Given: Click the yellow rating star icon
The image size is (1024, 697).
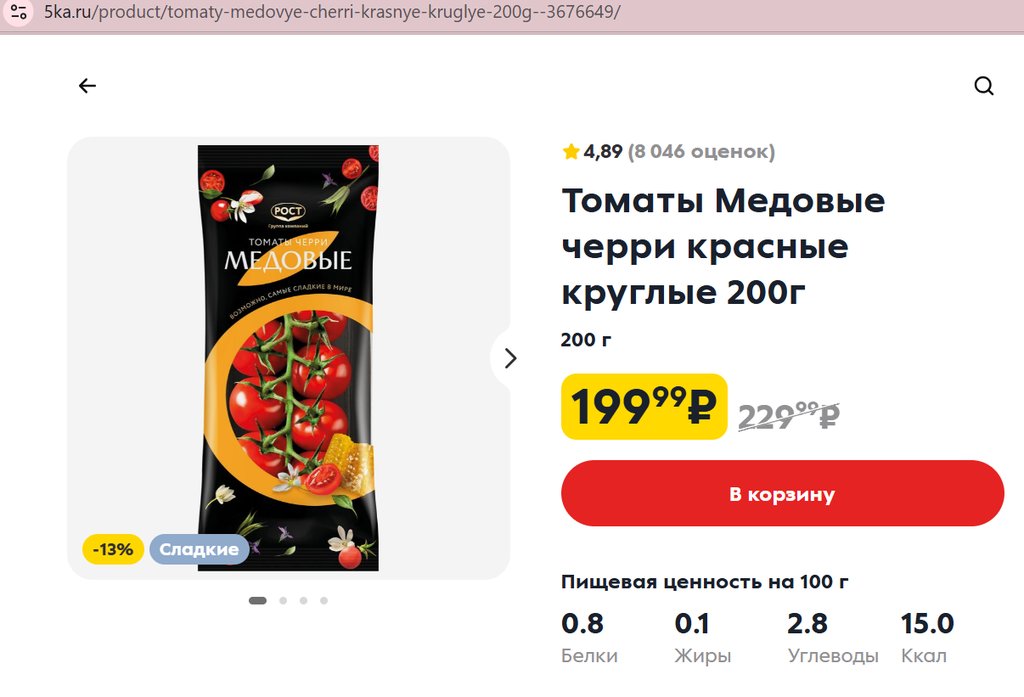Looking at the screenshot, I should (571, 152).
